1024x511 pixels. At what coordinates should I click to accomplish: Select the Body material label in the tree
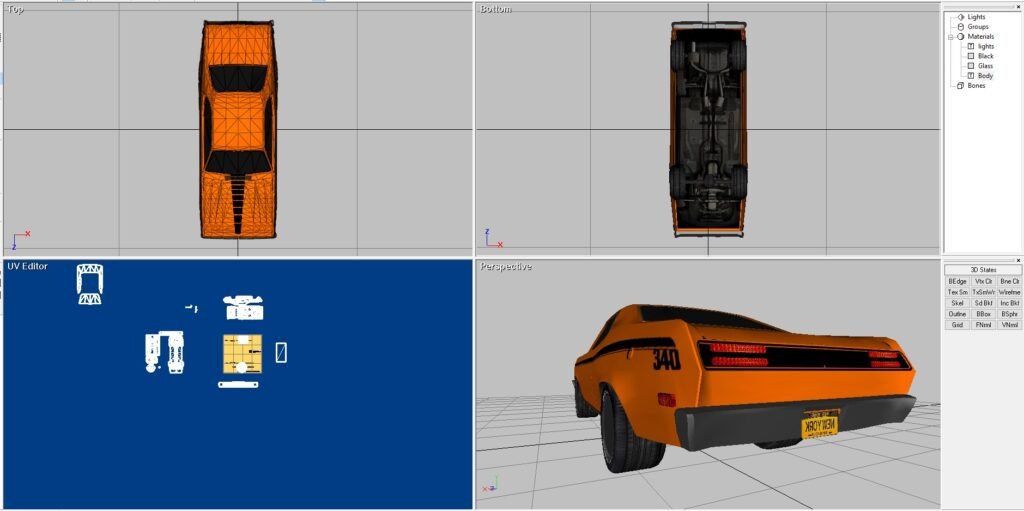[x=985, y=76]
